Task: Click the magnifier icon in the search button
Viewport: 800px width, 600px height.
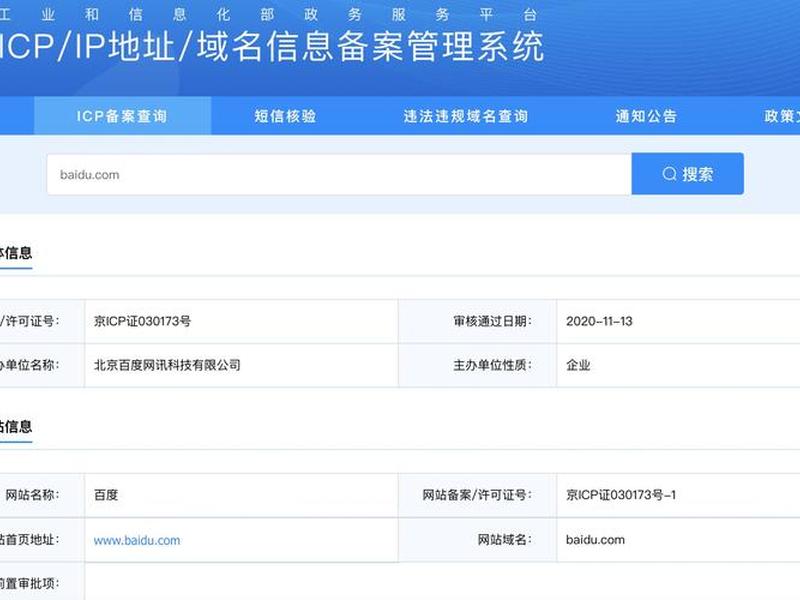Action: pos(669,174)
